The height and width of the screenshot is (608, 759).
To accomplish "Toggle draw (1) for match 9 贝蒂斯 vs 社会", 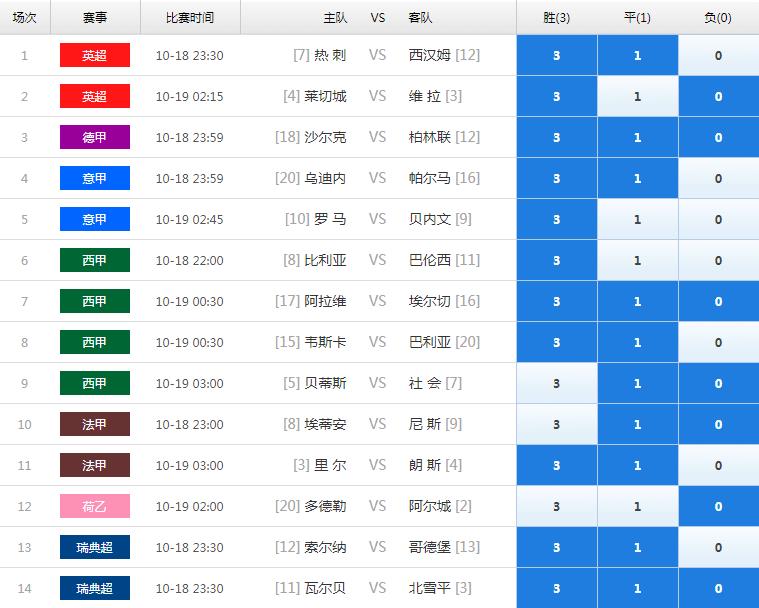I will point(638,383).
